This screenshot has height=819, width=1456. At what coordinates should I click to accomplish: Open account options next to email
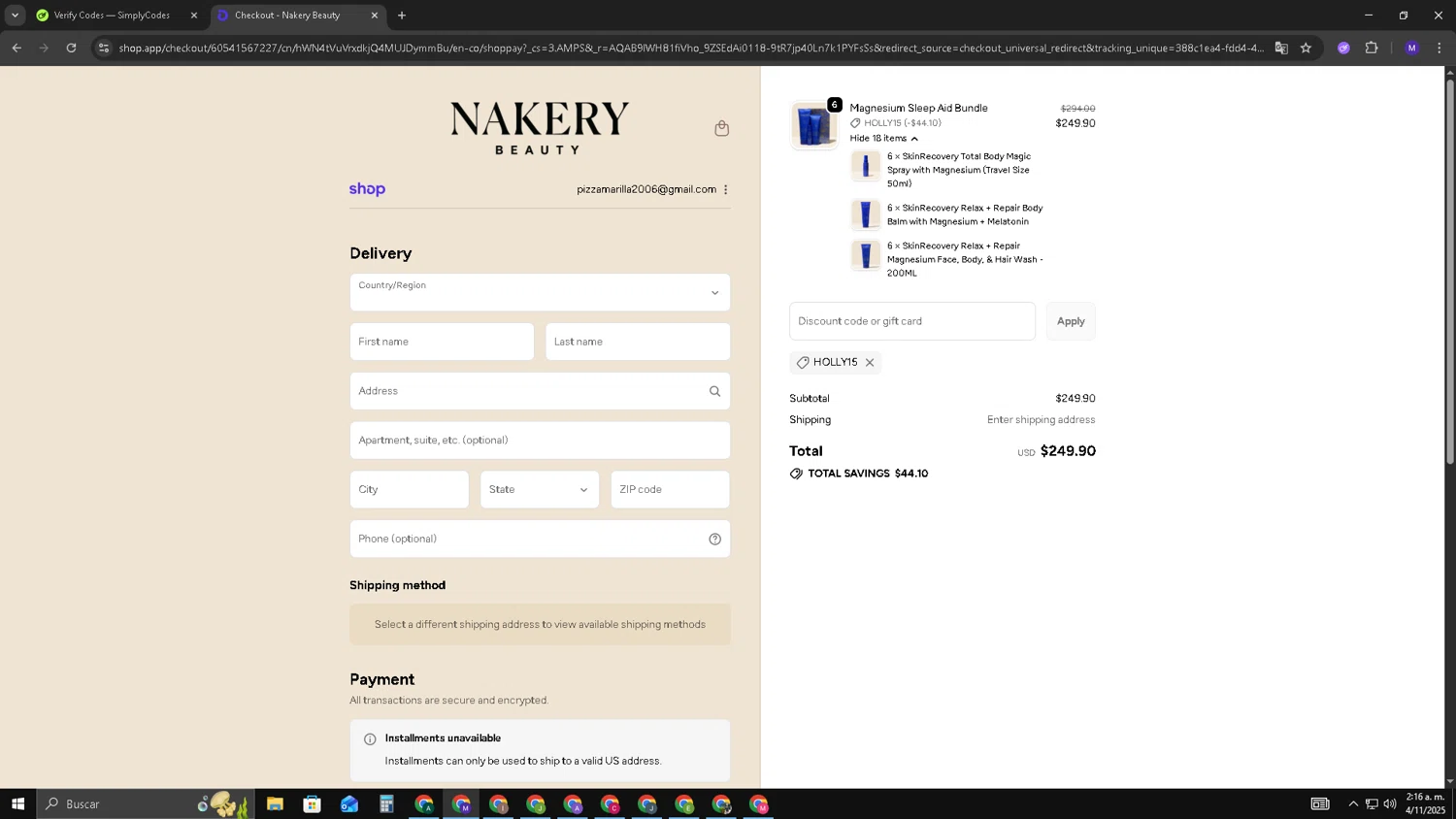point(725,189)
